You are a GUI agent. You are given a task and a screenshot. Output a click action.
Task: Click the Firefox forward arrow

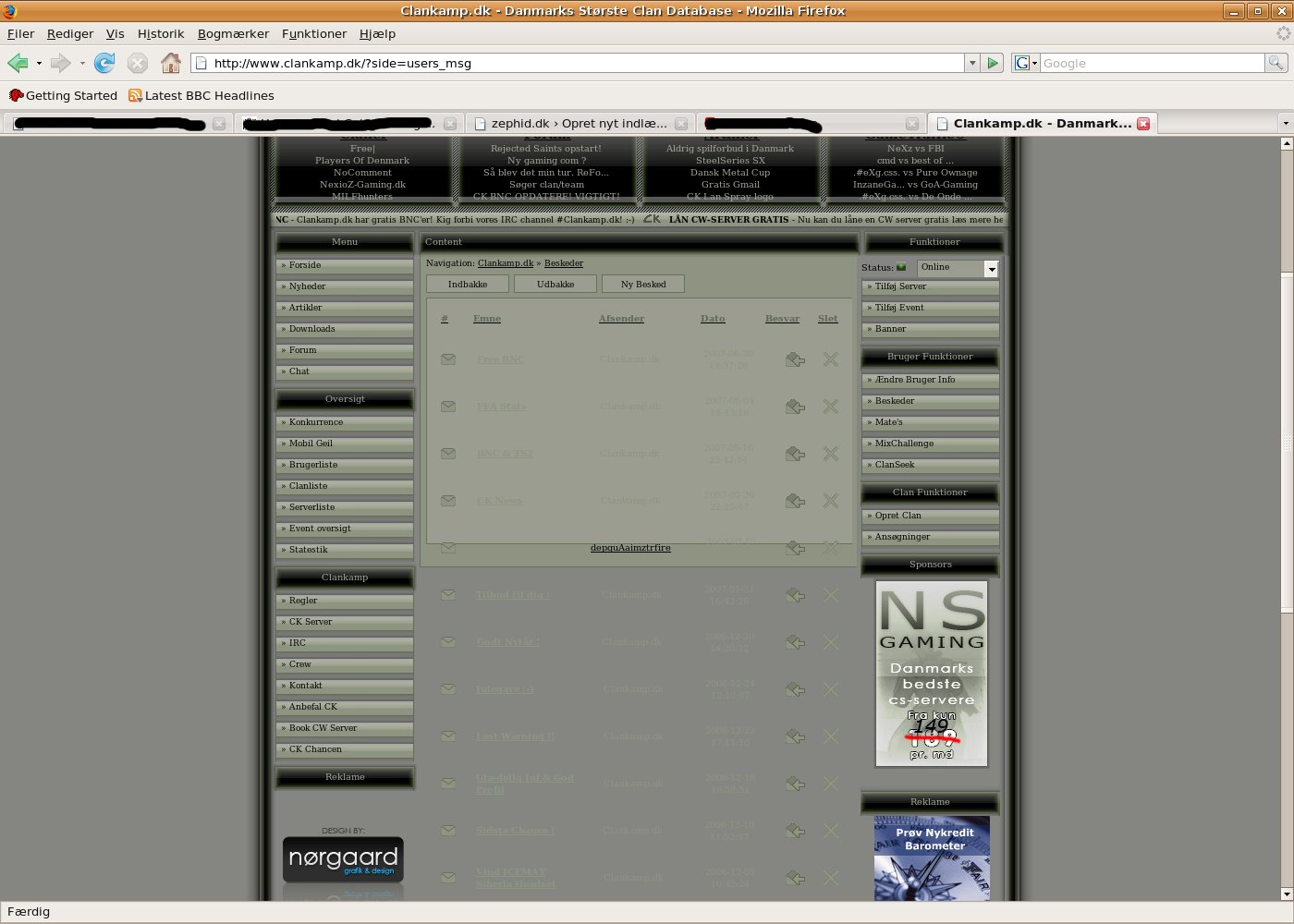(x=60, y=63)
